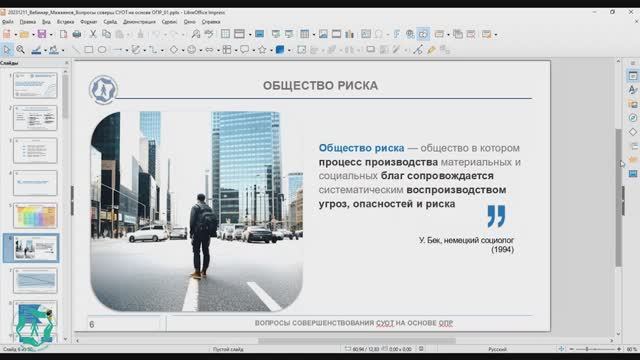Toggle the 3D Objects cube icon
The height and width of the screenshot is (360, 640).
[280, 50]
